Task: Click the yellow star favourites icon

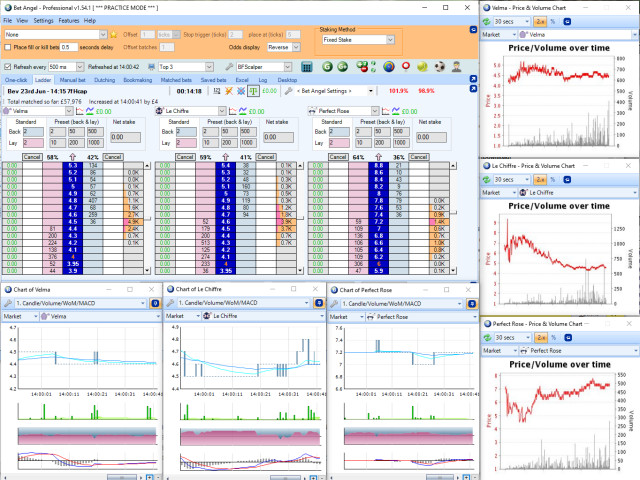Action: (x=114, y=35)
